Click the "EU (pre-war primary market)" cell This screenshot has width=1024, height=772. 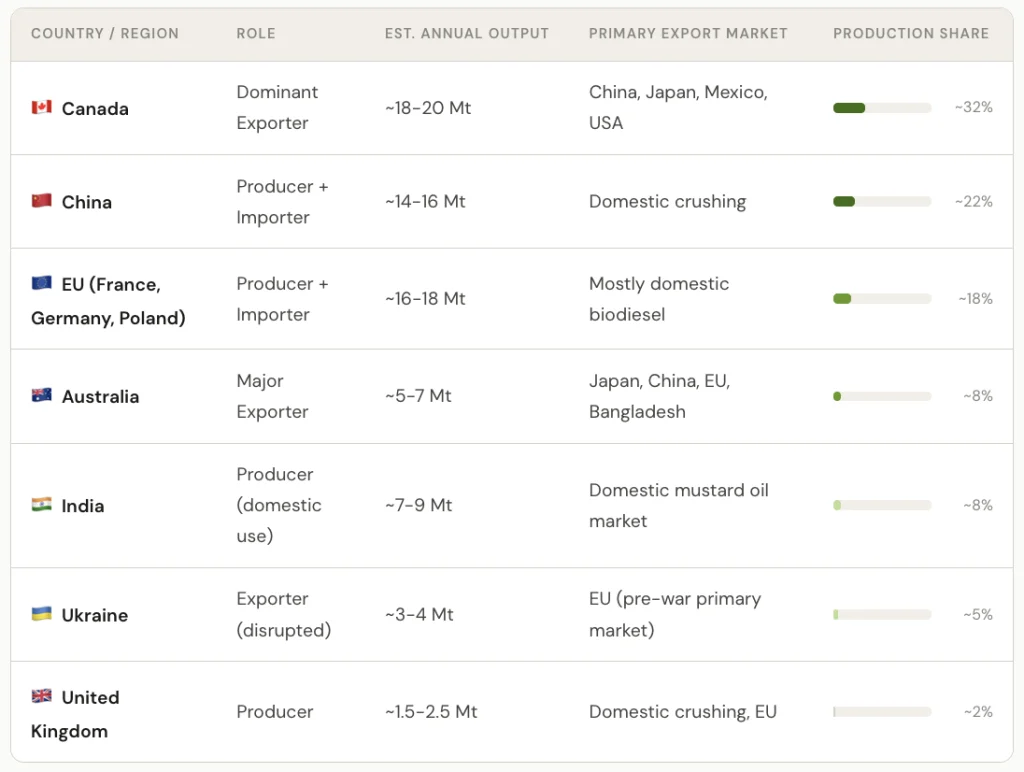click(675, 614)
